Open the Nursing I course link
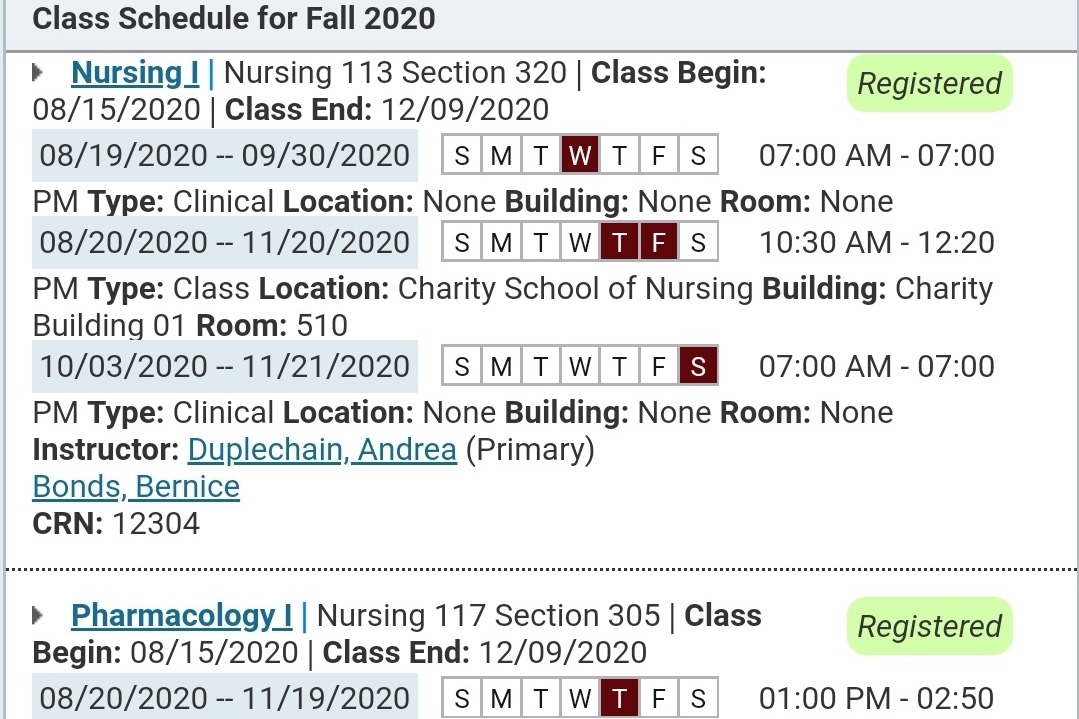Viewport: 1079px width, 719px height. [x=135, y=72]
